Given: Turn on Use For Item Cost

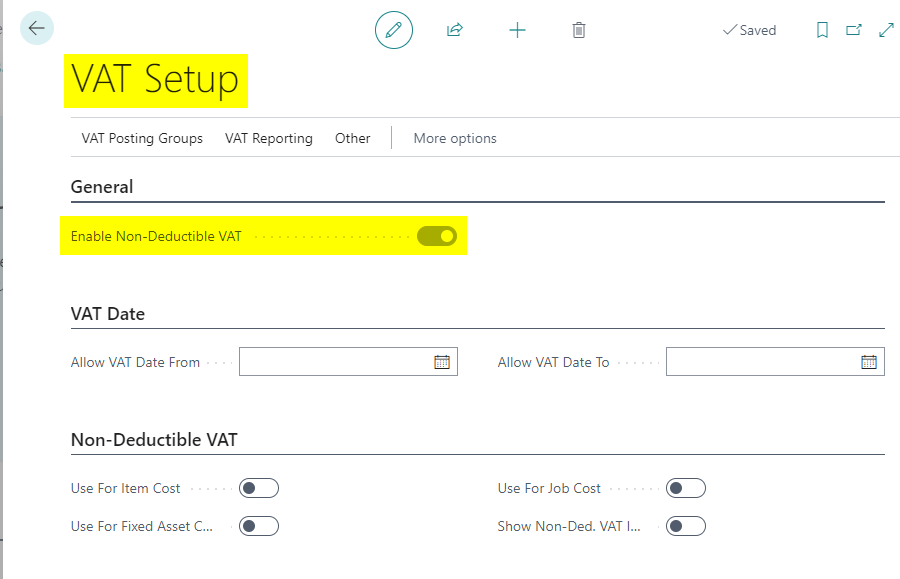Looking at the screenshot, I should [x=259, y=488].
